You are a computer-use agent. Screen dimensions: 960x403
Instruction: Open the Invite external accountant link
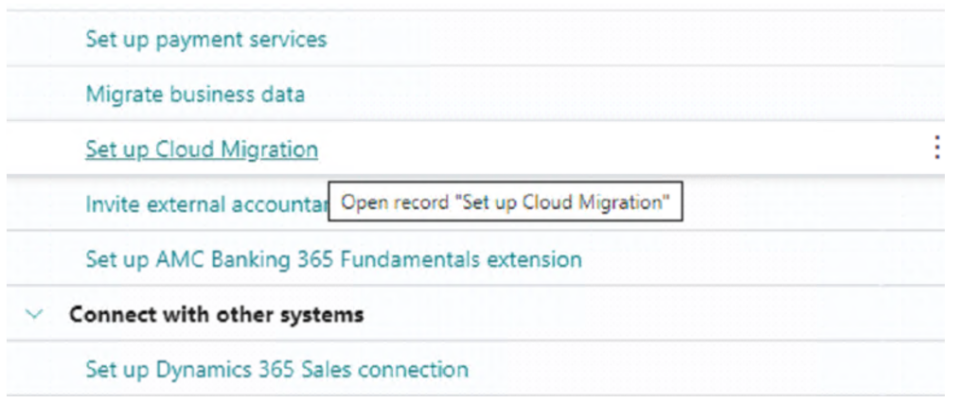[x=207, y=205]
